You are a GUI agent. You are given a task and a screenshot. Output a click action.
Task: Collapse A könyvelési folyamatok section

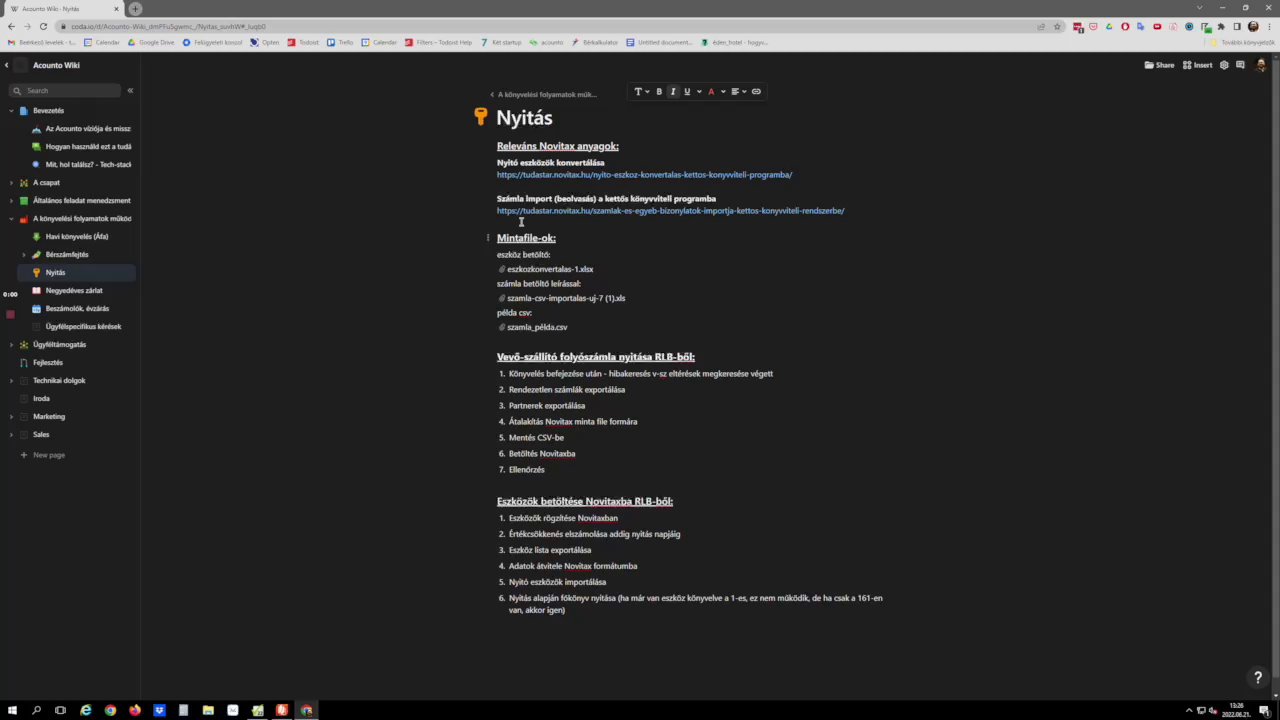point(11,219)
